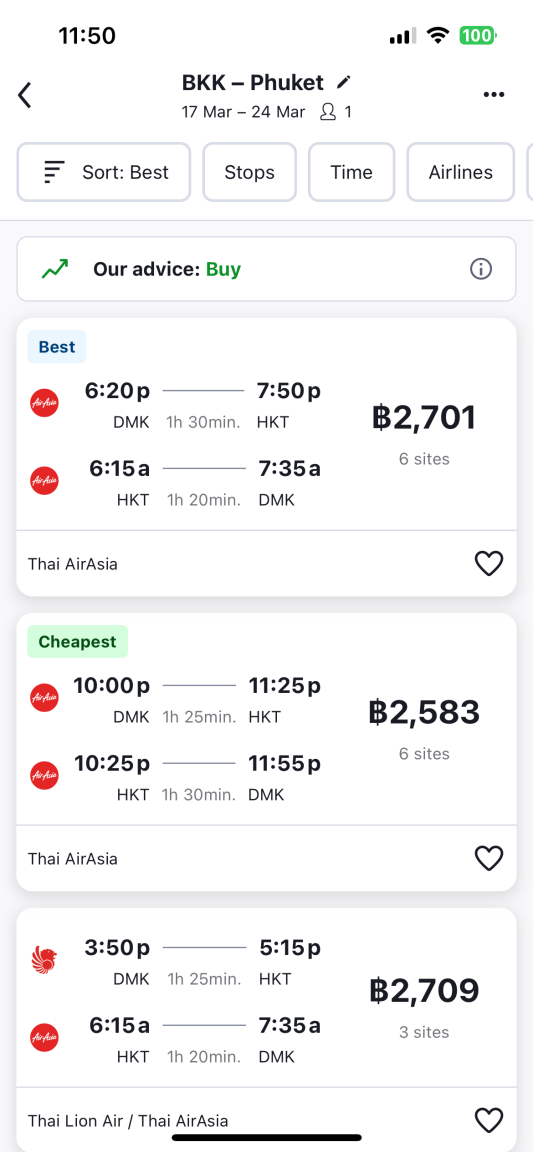Open the ฿2,583 cheapest price
Viewport: 533px width, 1152px height.
[424, 712]
